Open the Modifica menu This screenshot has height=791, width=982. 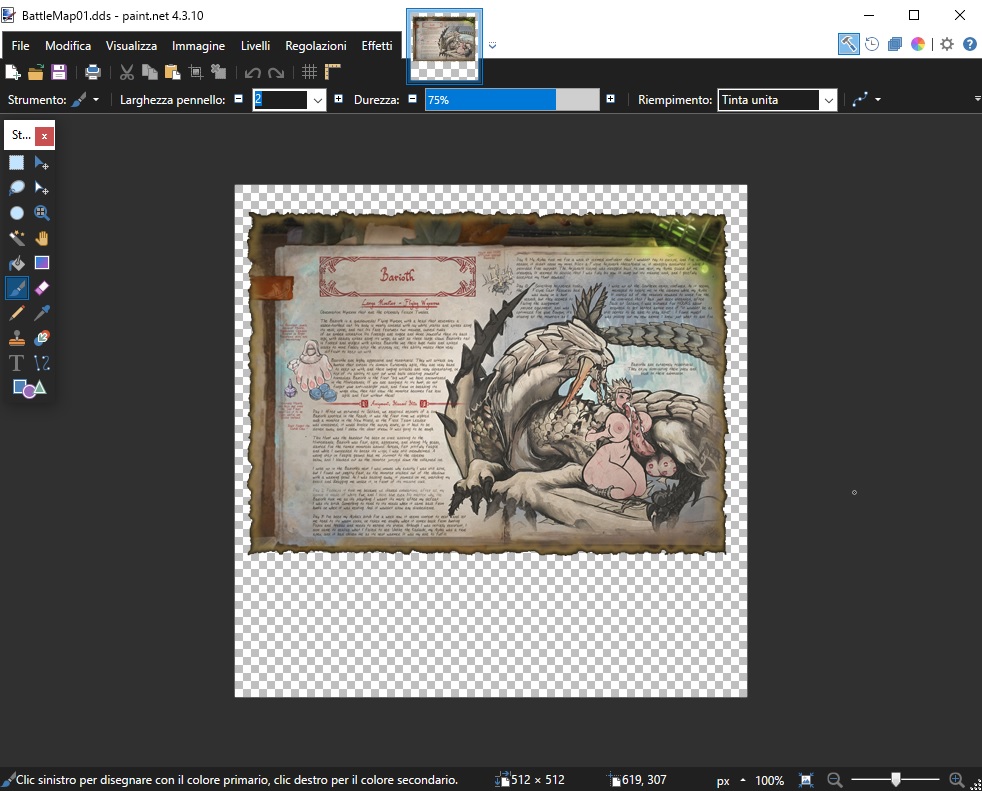(x=68, y=46)
